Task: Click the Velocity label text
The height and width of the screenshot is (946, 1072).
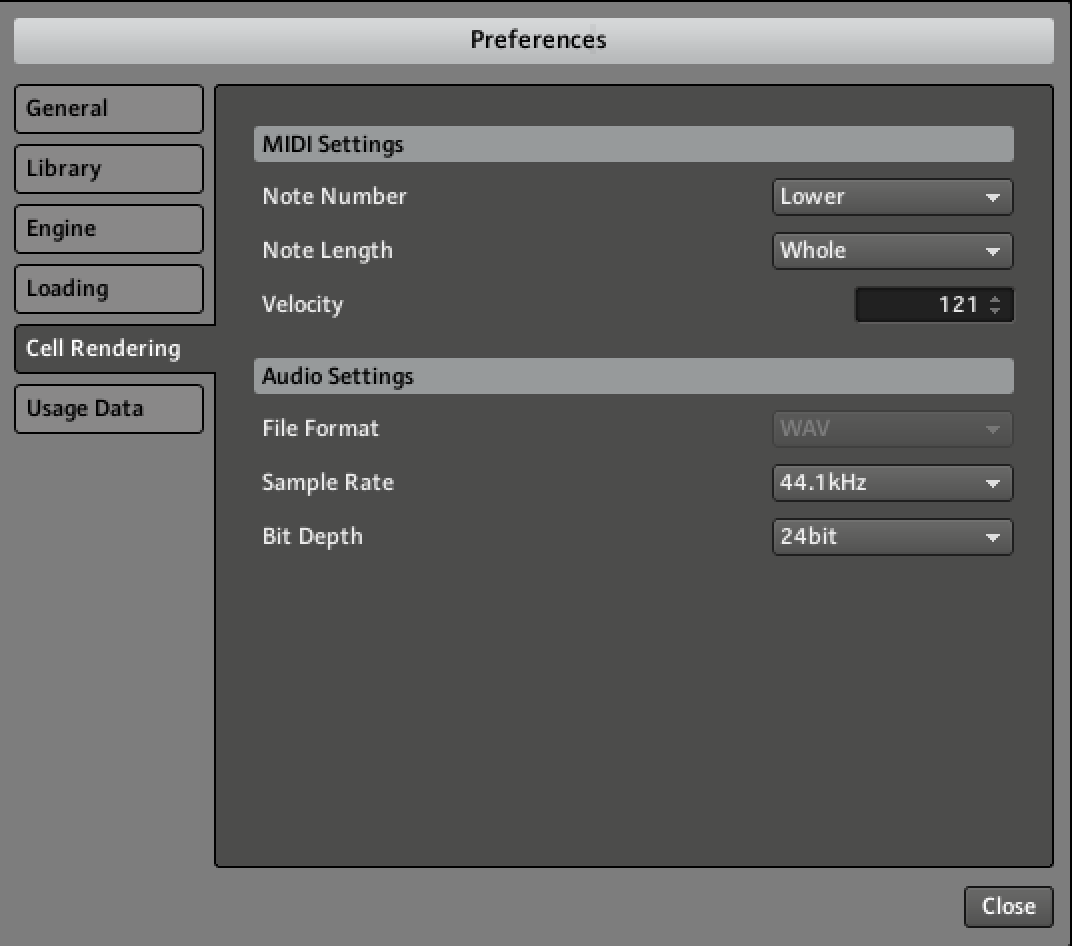Action: click(302, 305)
